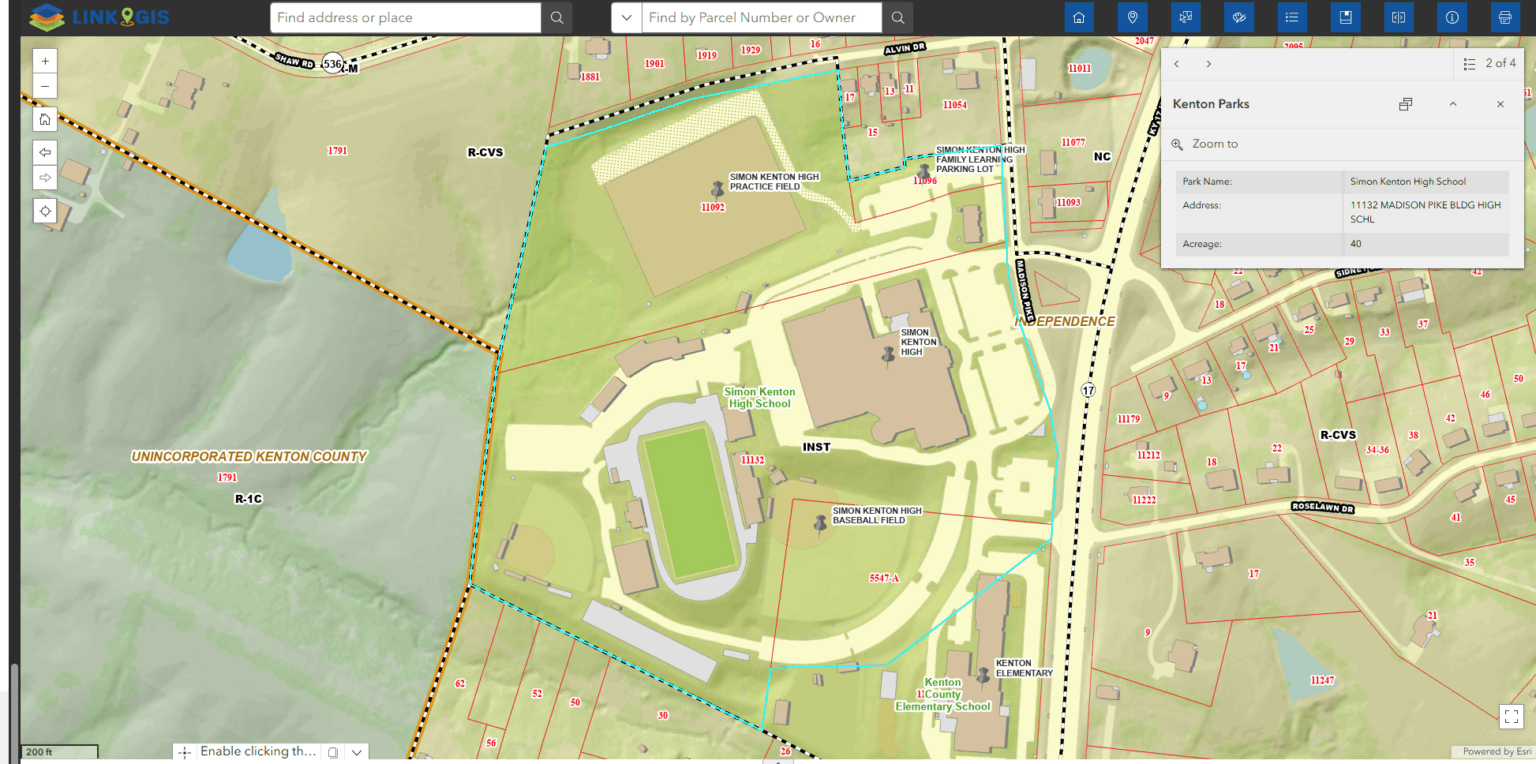Open the Basemap gallery icon
The image size is (1536, 764).
click(x=1239, y=17)
